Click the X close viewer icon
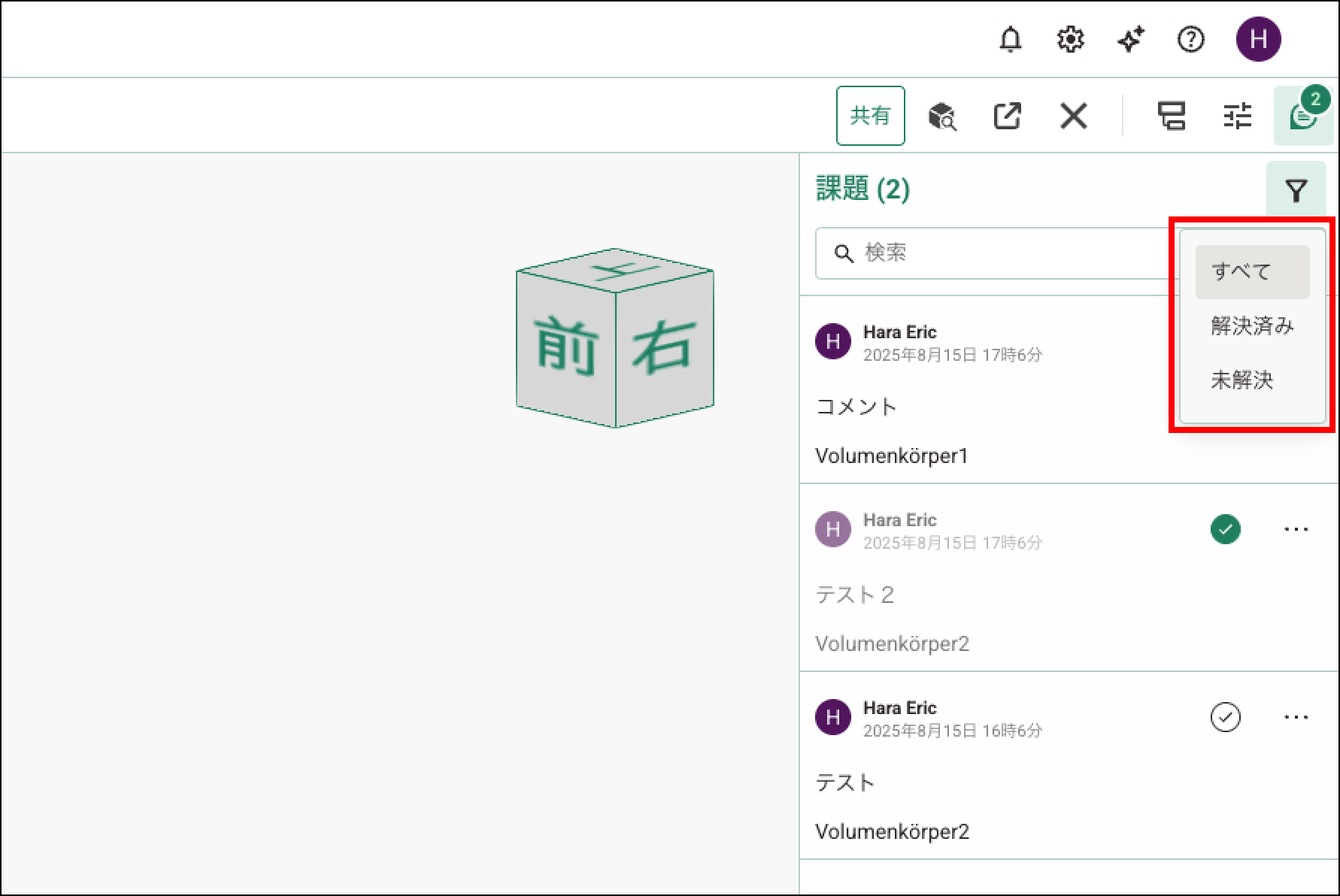 click(1073, 117)
